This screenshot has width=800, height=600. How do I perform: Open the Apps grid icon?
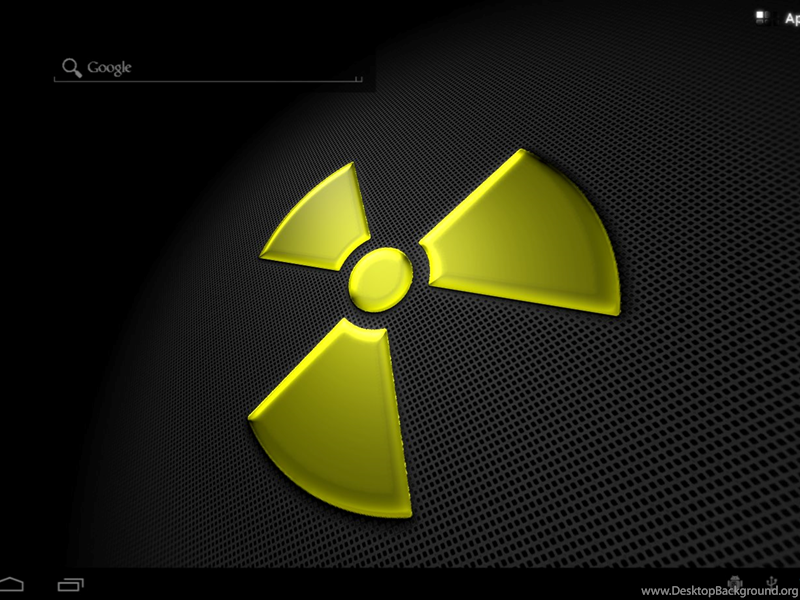(763, 15)
